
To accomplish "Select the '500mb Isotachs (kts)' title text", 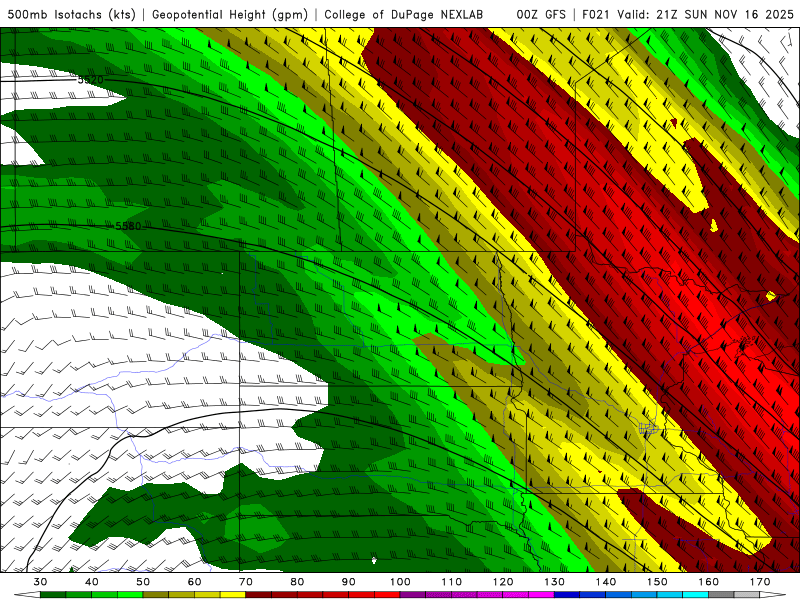I will tap(71, 14).
